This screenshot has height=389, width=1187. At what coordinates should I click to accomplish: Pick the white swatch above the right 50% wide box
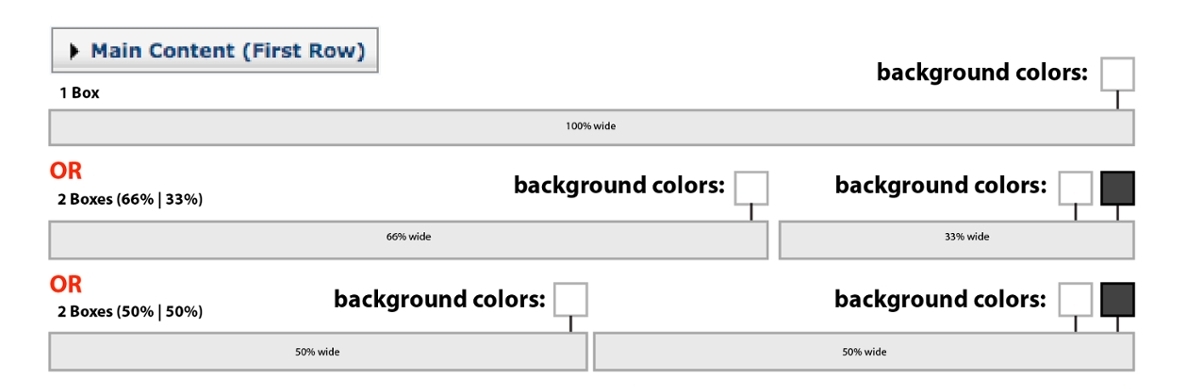click(x=1075, y=299)
